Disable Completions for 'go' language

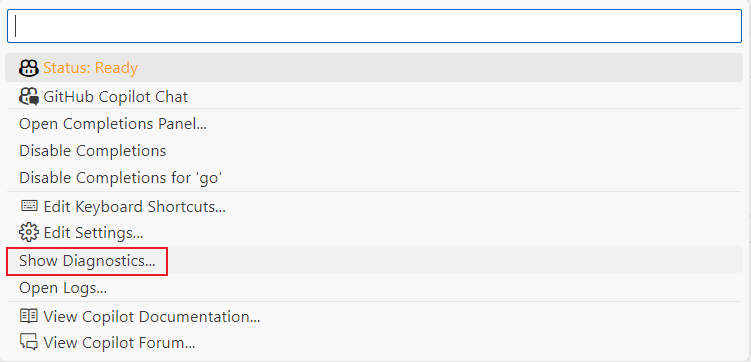point(121,178)
